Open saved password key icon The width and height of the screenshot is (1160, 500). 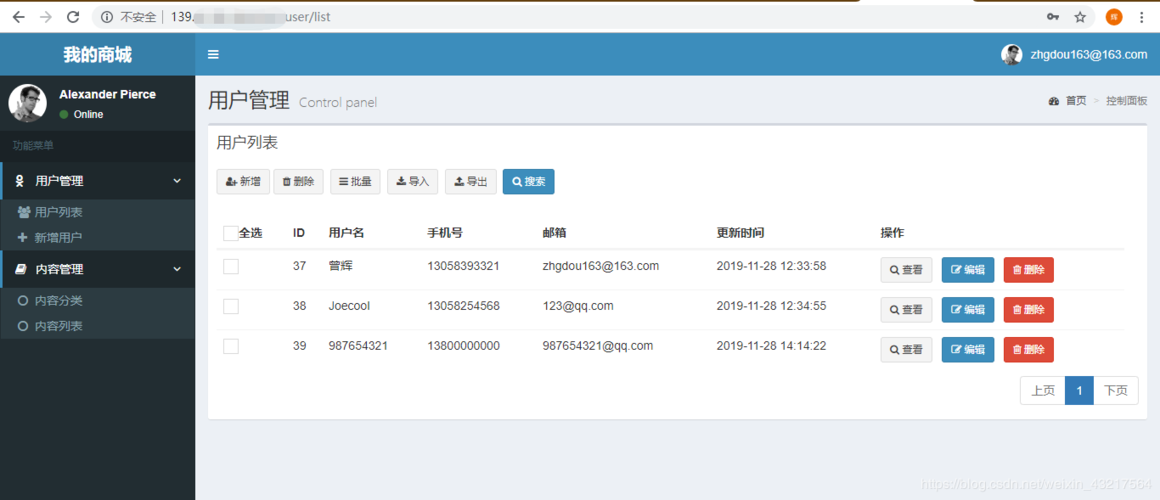click(1052, 17)
